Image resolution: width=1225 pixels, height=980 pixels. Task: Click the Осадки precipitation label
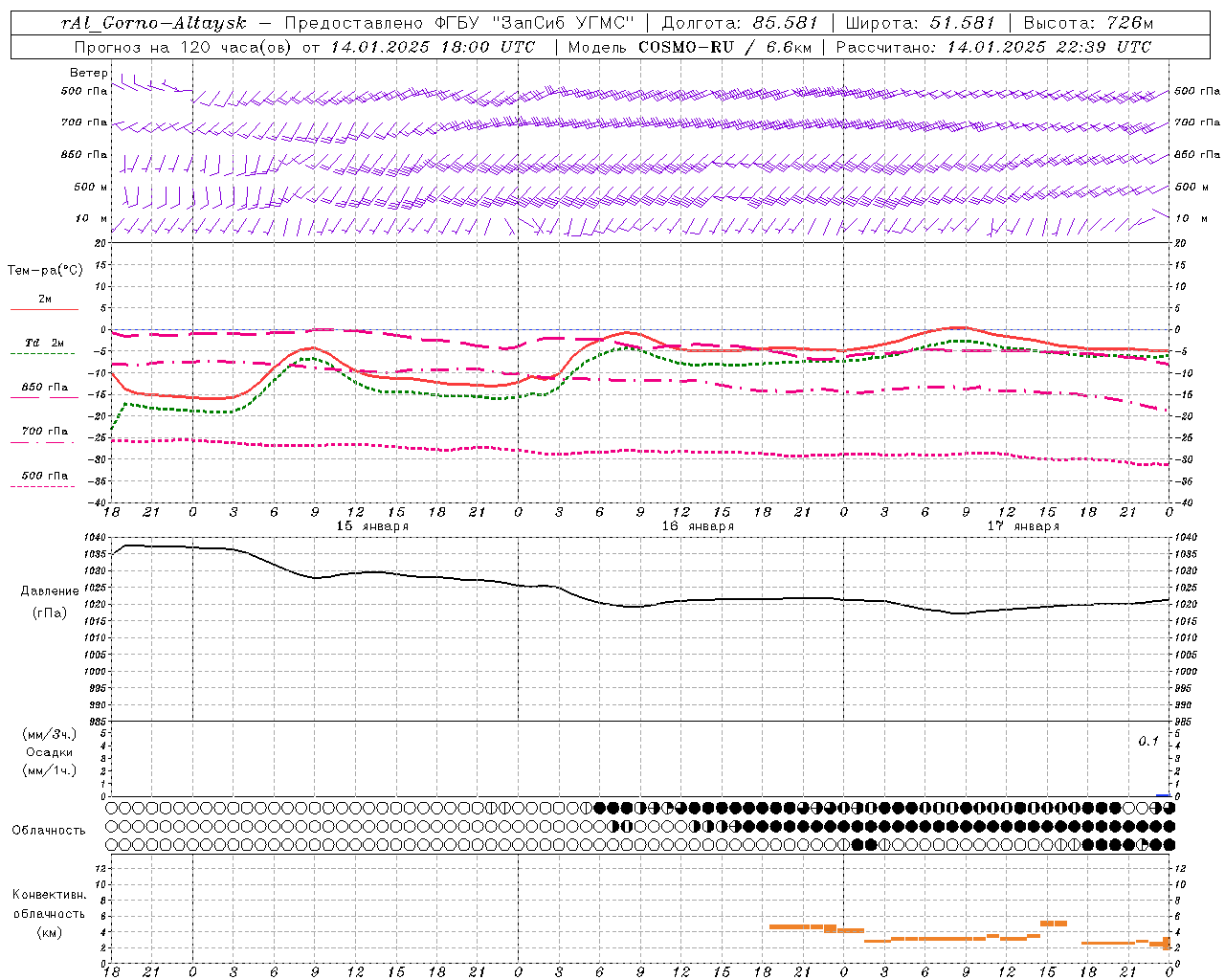(50, 752)
